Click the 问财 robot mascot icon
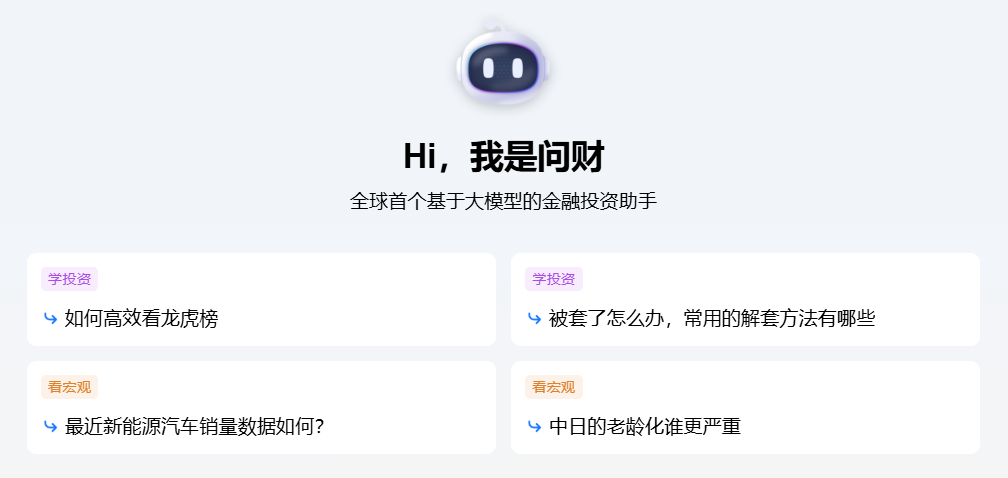This screenshot has height=478, width=1008. pos(503,66)
